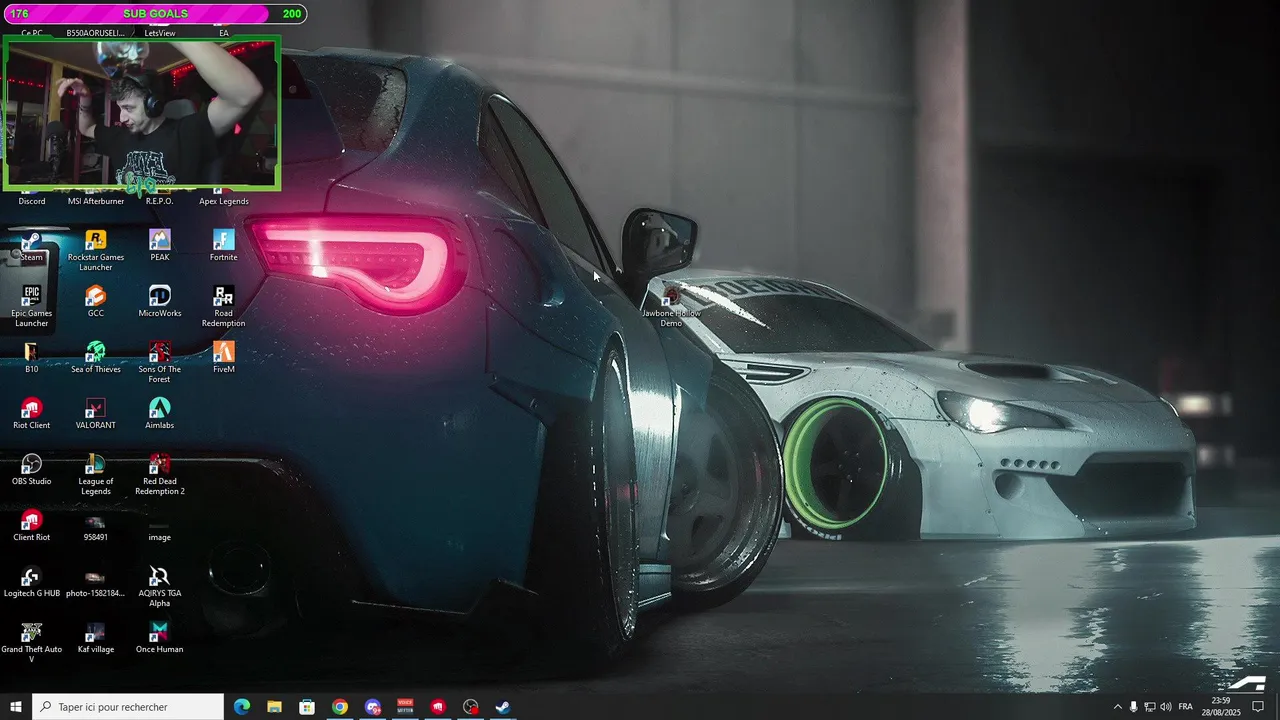Image resolution: width=1280 pixels, height=720 pixels.
Task: Select the Kaf village desktop icon
Action: coord(96,638)
